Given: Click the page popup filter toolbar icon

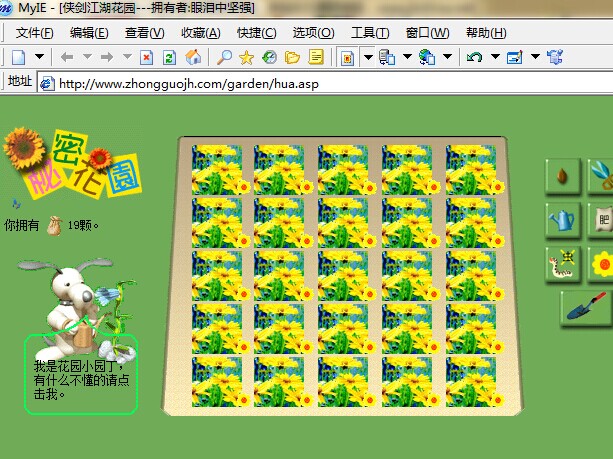Looking at the screenshot, I should (347, 58).
